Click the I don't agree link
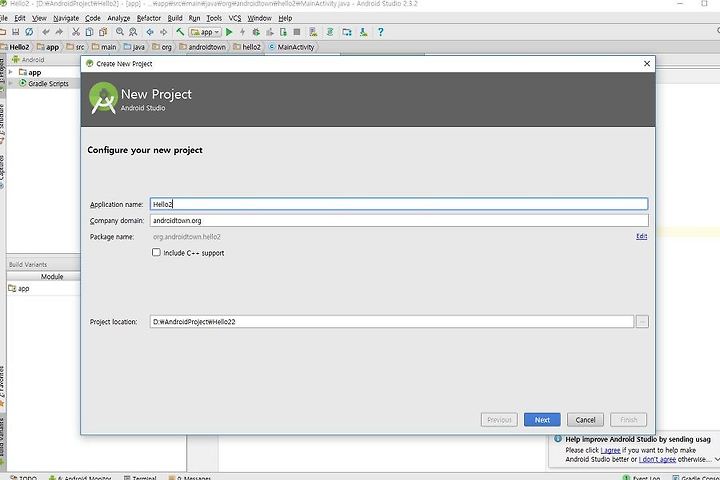720x480 pixels. tap(657, 459)
